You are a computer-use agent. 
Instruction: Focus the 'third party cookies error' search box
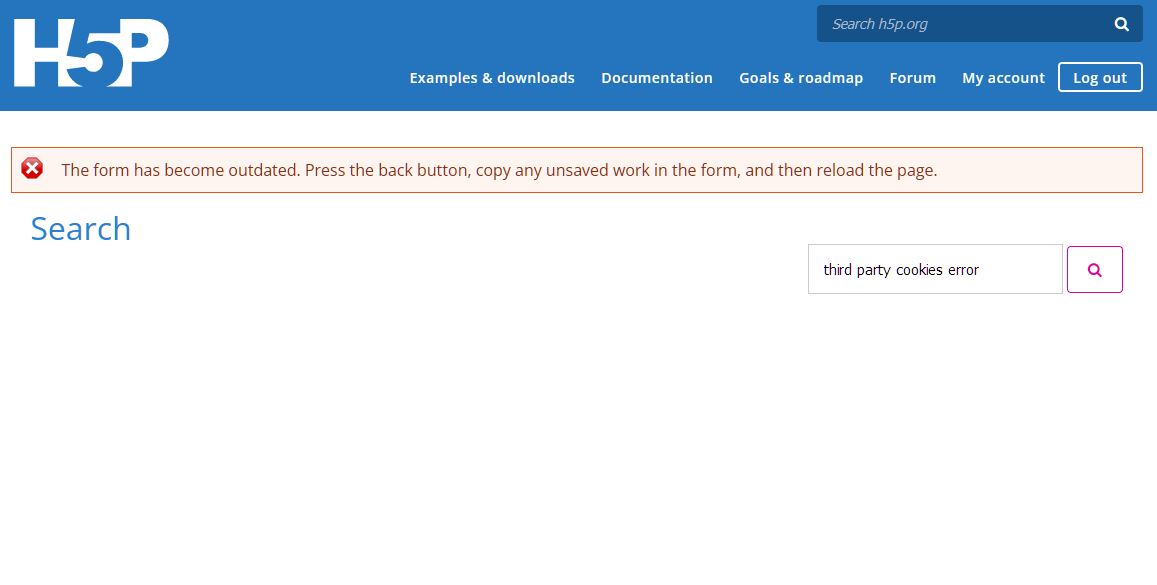pyautogui.click(x=935, y=269)
